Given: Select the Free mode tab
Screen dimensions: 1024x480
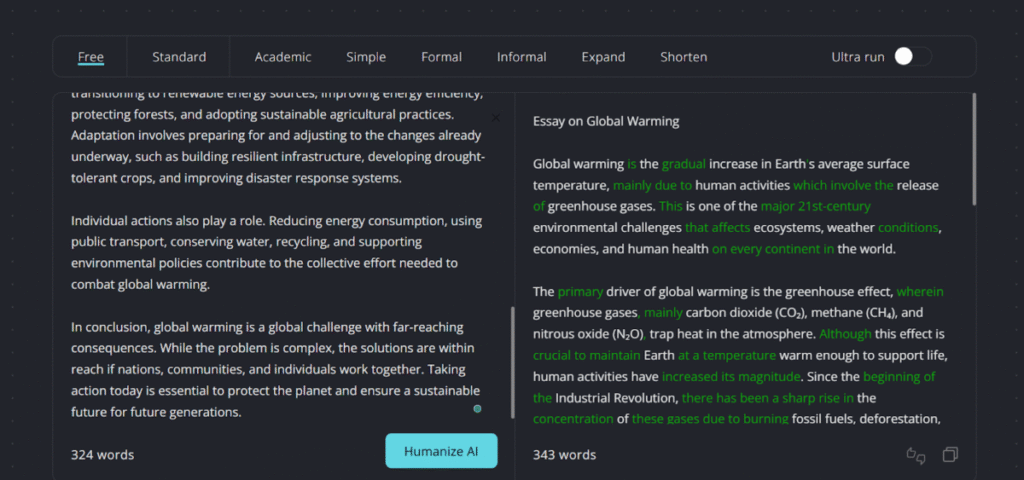Looking at the screenshot, I should (x=91, y=57).
